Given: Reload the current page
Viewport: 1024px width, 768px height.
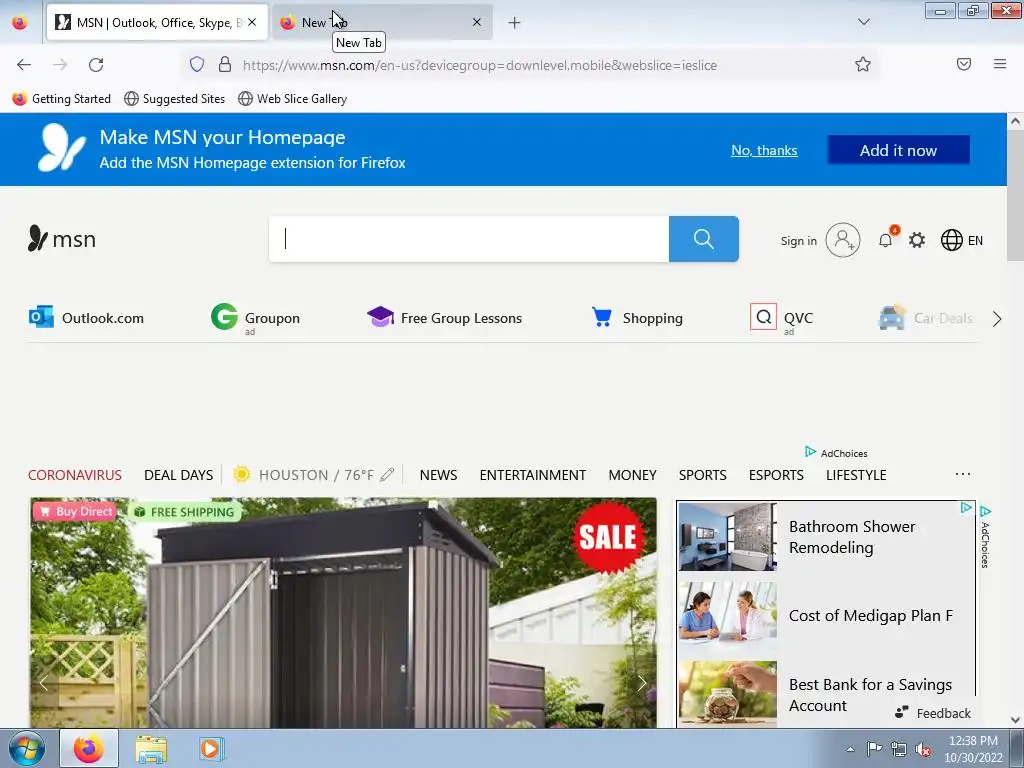Looking at the screenshot, I should click(96, 65).
